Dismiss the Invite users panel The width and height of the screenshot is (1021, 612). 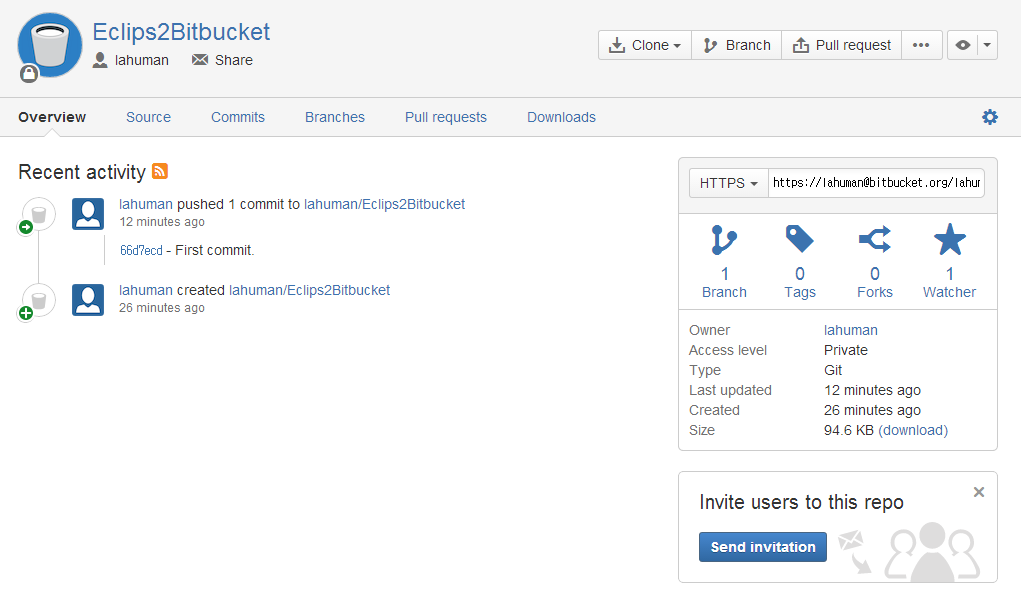[x=979, y=492]
